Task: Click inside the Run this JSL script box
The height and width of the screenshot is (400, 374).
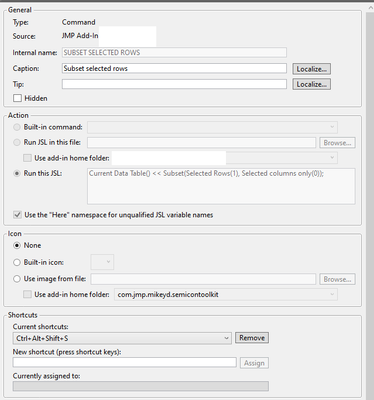Action: tap(221, 186)
